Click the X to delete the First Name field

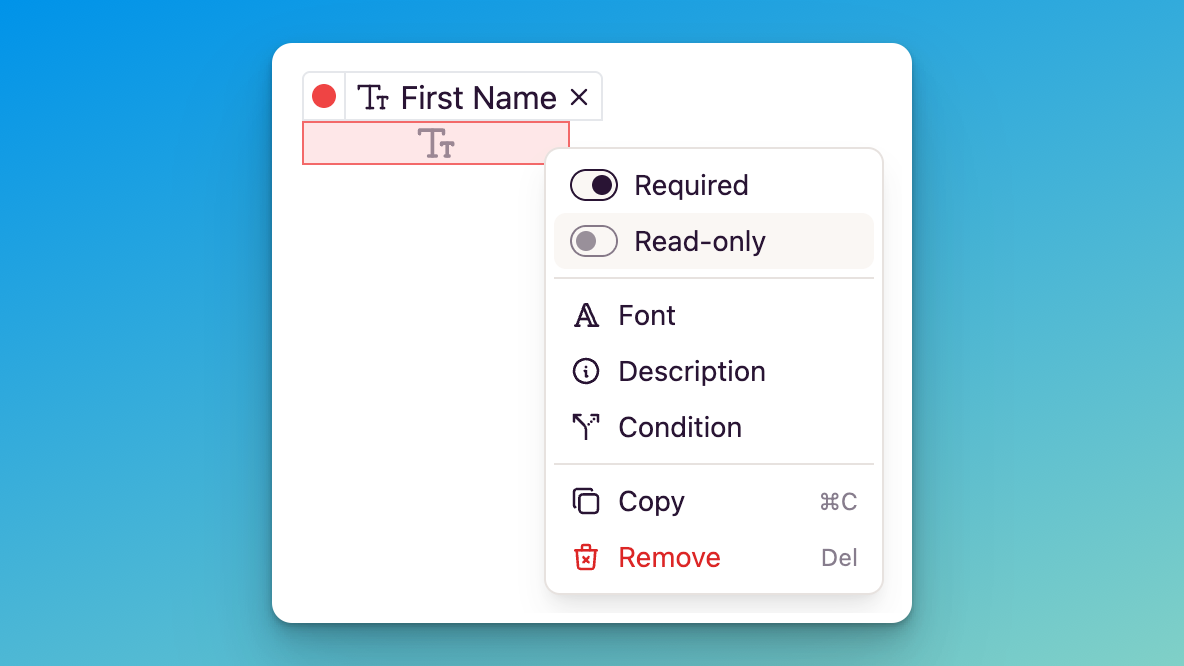579,97
